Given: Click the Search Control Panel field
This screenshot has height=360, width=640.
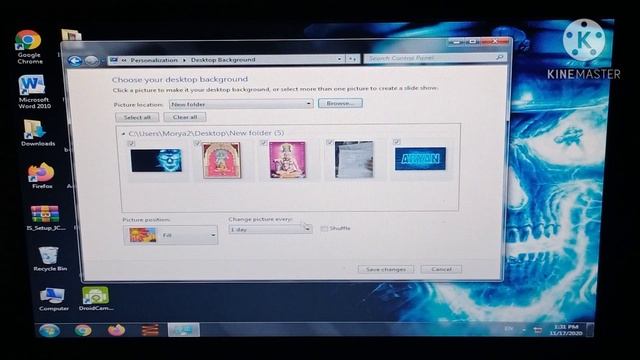Looking at the screenshot, I should [x=435, y=58].
